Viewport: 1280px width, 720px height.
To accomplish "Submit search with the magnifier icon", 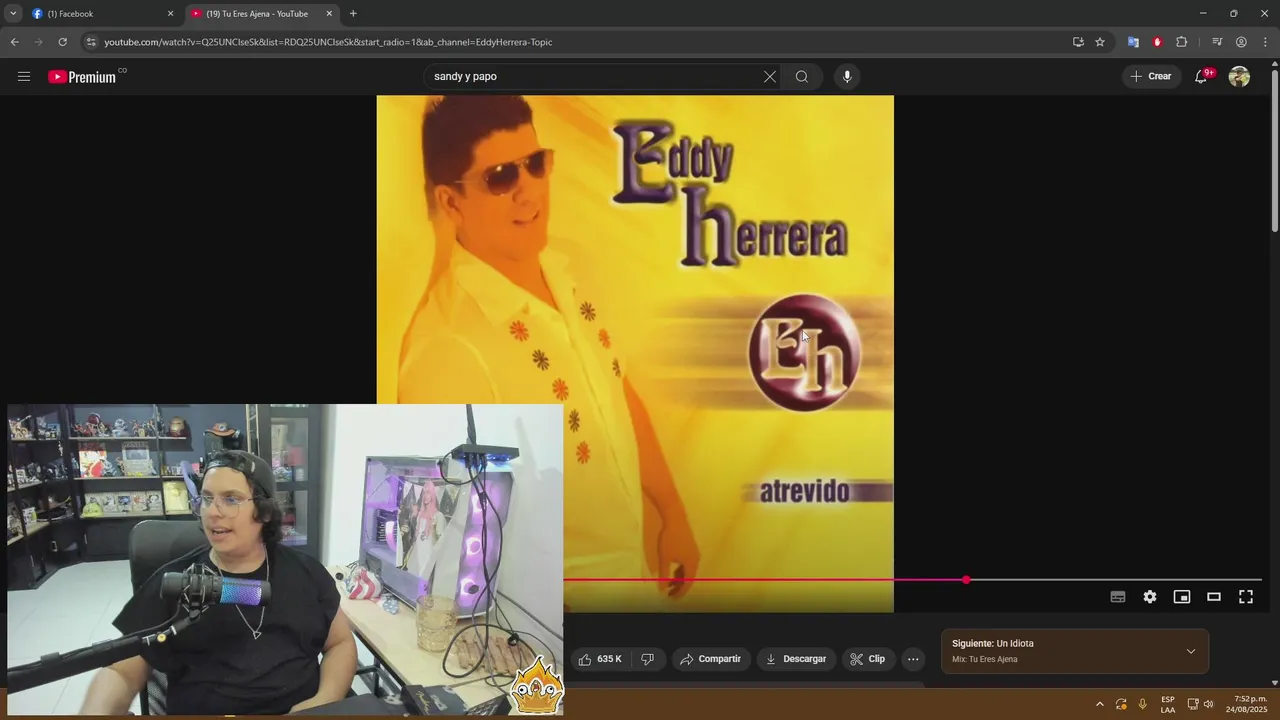I will pyautogui.click(x=802, y=76).
